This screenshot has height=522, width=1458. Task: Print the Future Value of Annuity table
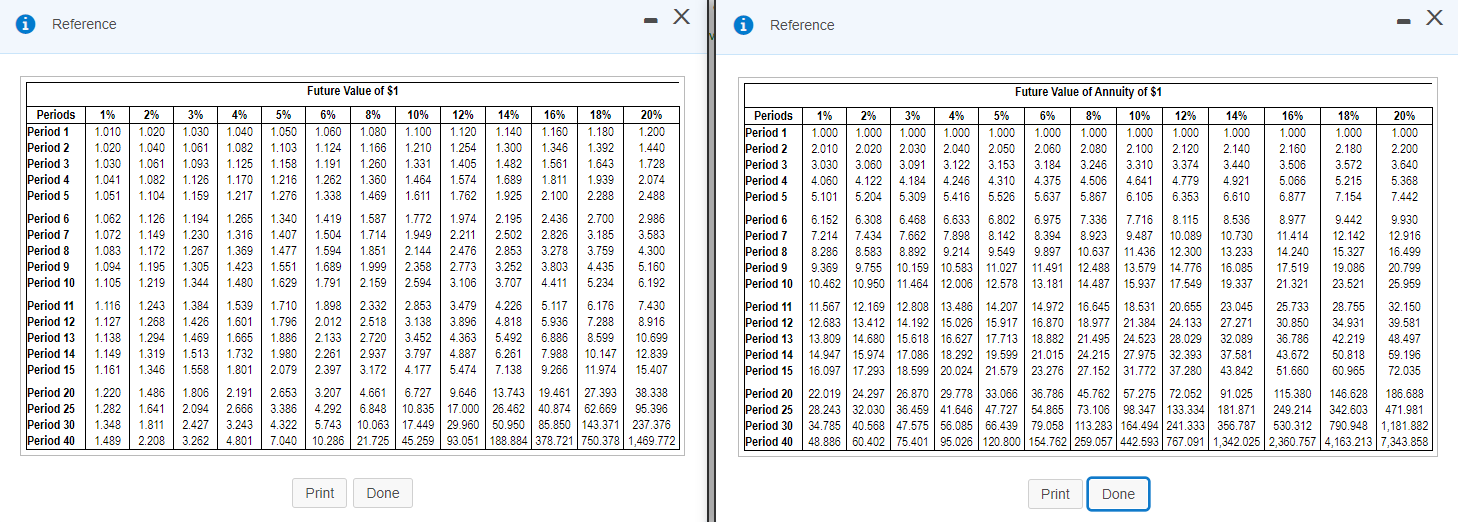1055,494
